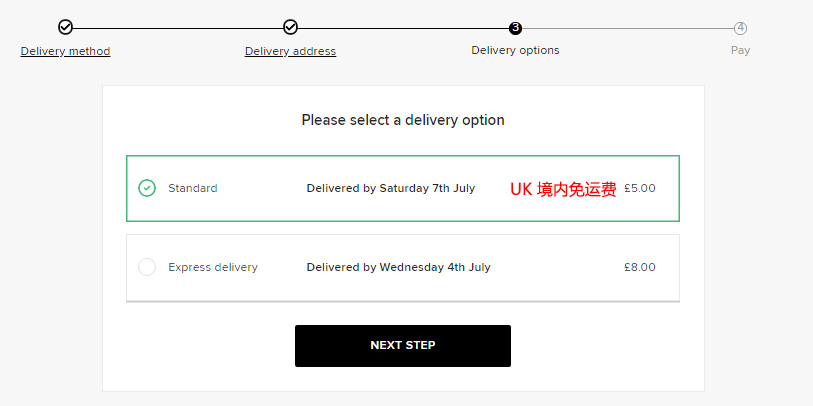Click the progress line between steps 3 and 4

pyautogui.click(x=627, y=28)
